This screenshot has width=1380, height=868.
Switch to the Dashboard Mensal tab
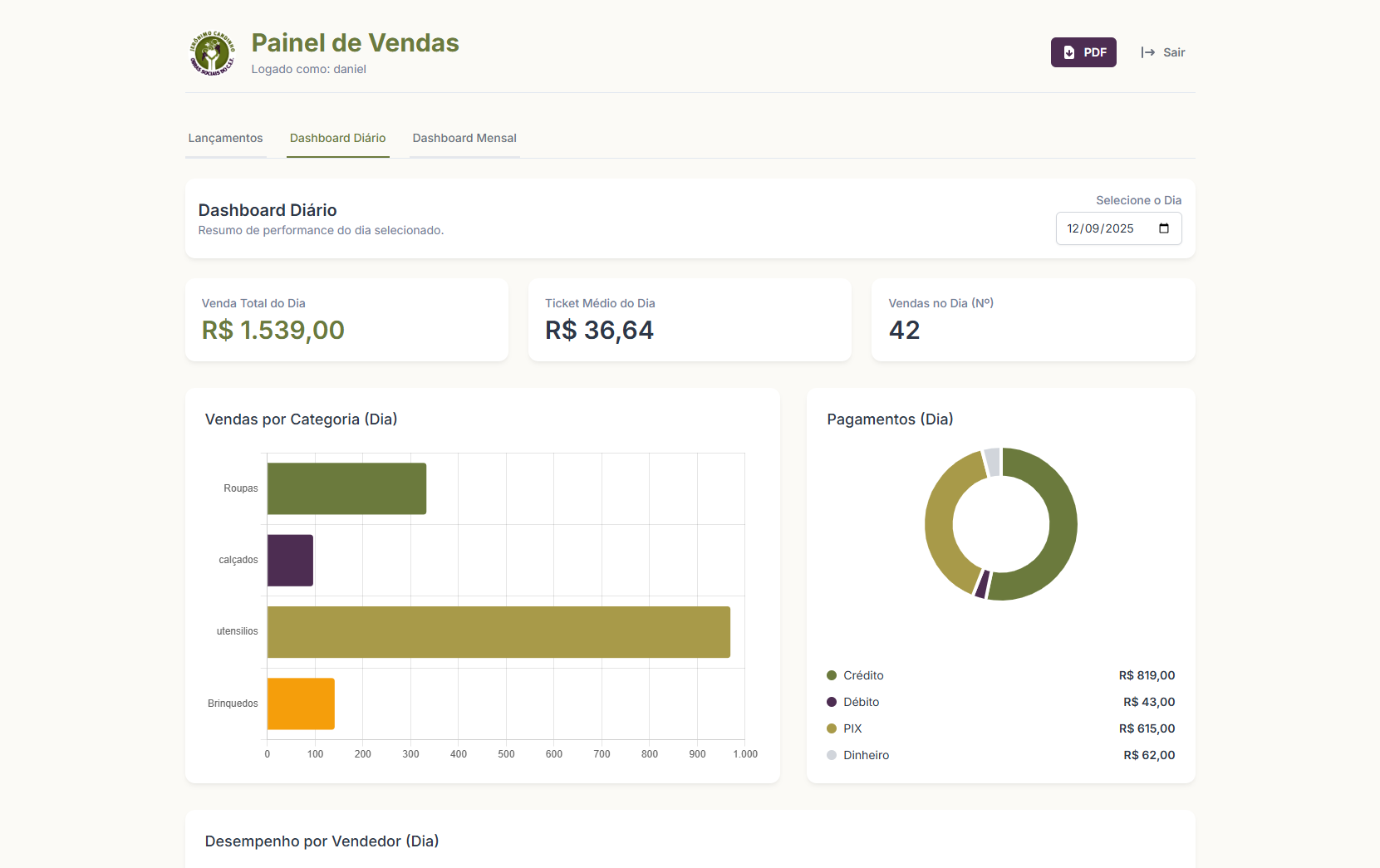[x=464, y=138]
